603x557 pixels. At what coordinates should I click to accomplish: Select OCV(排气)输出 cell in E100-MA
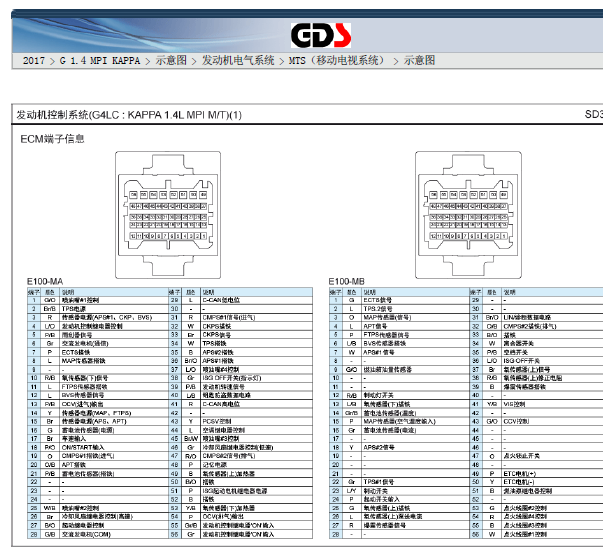coord(256,517)
